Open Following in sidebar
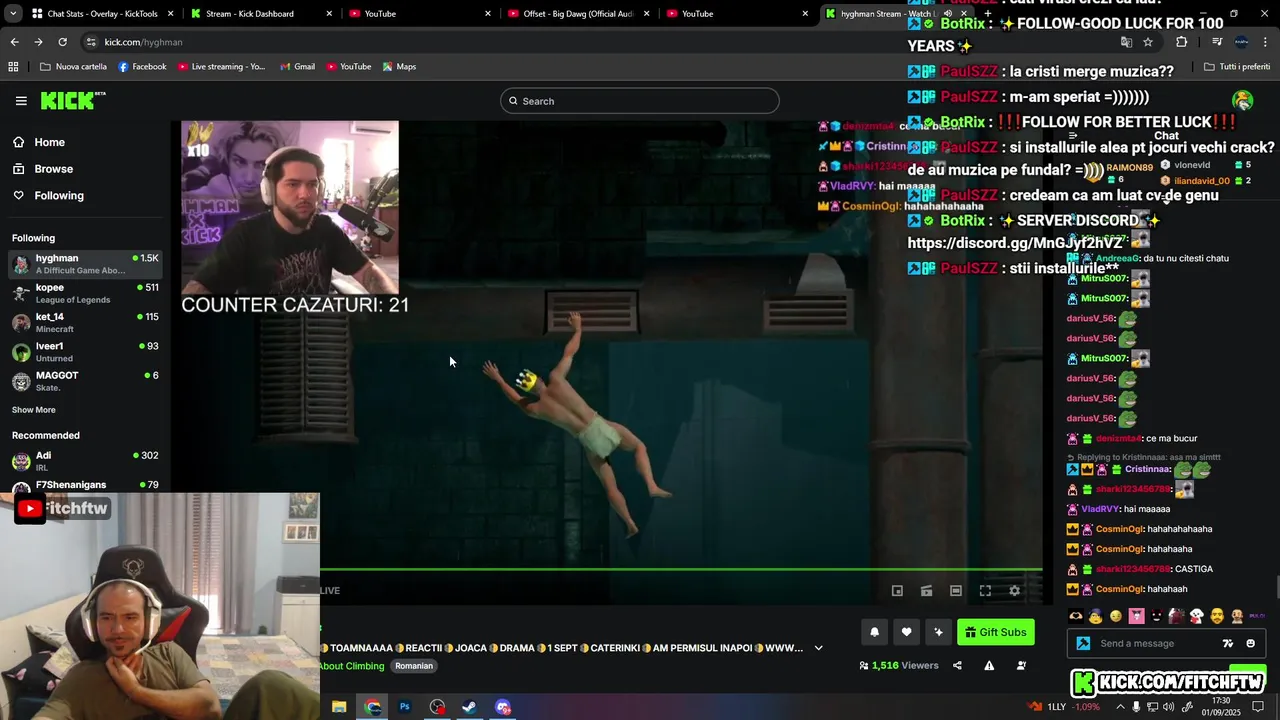 coord(48,195)
